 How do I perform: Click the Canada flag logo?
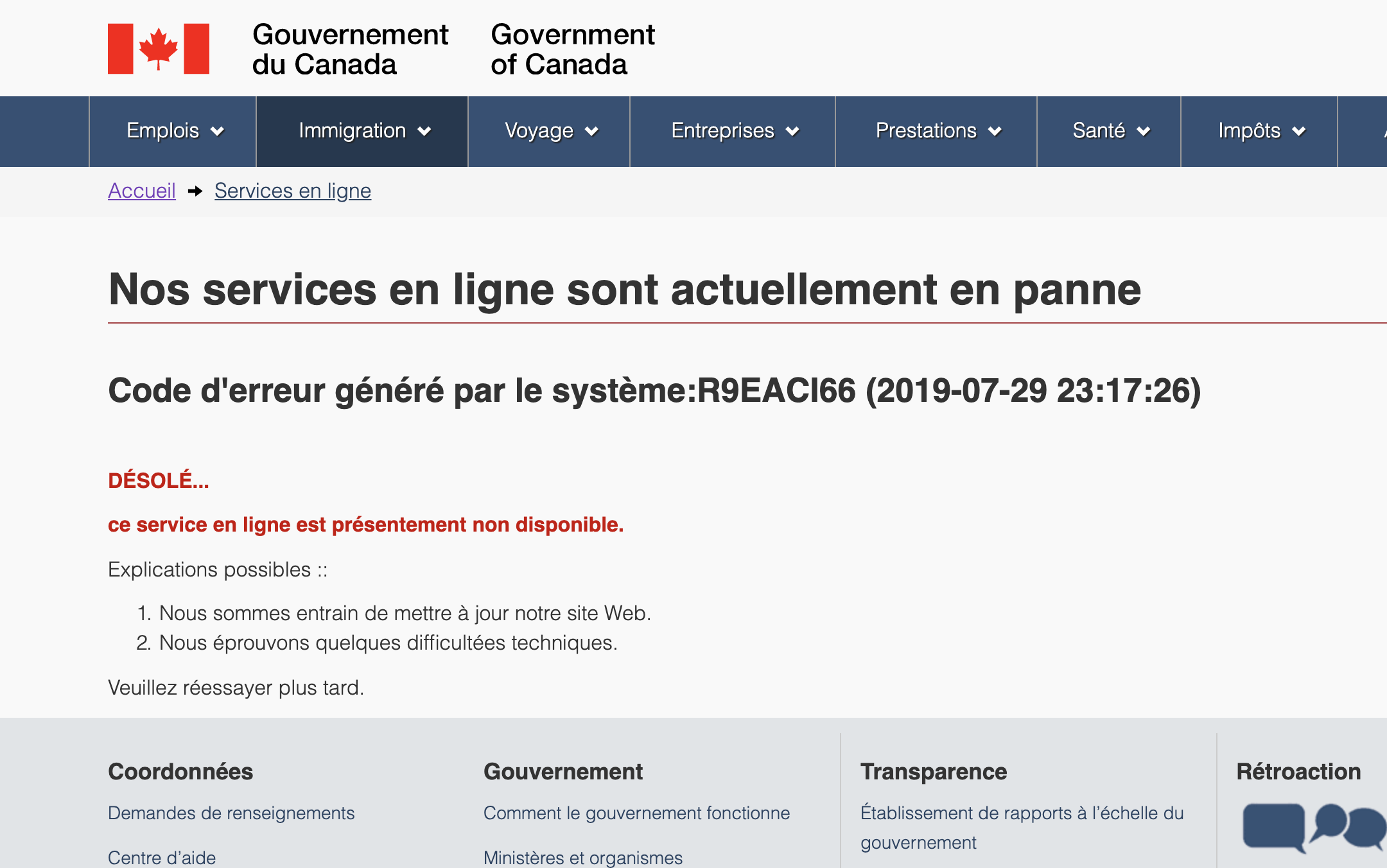point(158,49)
